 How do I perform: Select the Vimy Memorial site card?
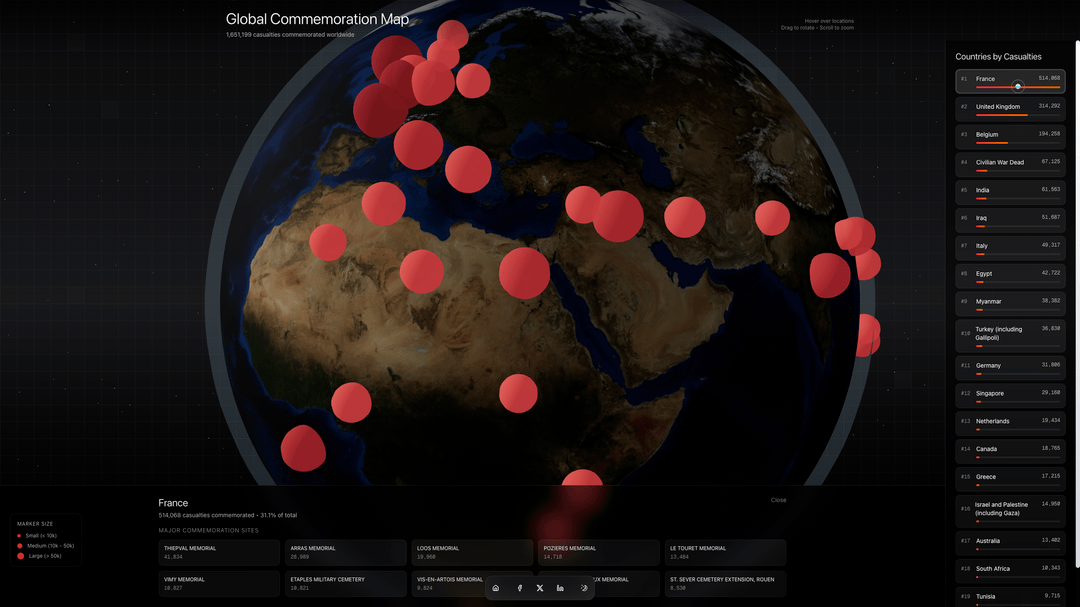pos(219,583)
